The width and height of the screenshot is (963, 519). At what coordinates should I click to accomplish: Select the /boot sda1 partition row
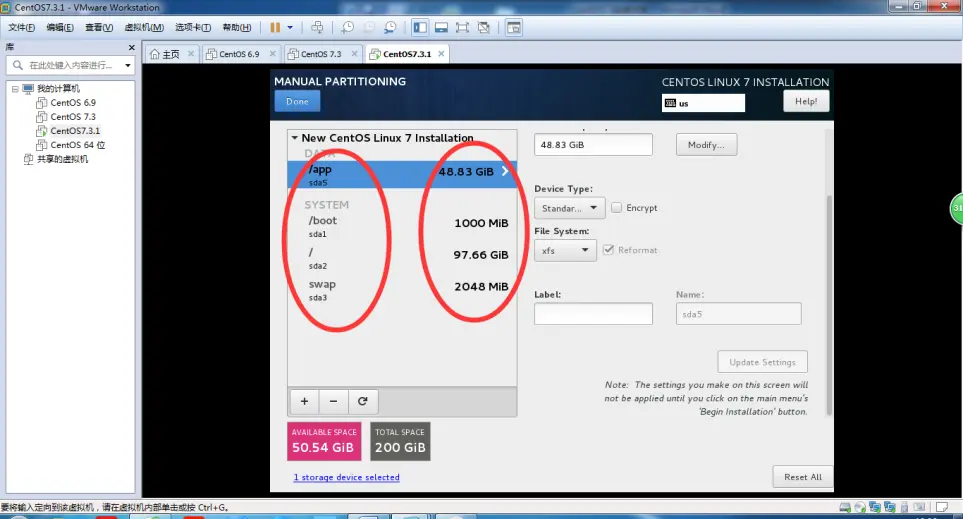402,226
